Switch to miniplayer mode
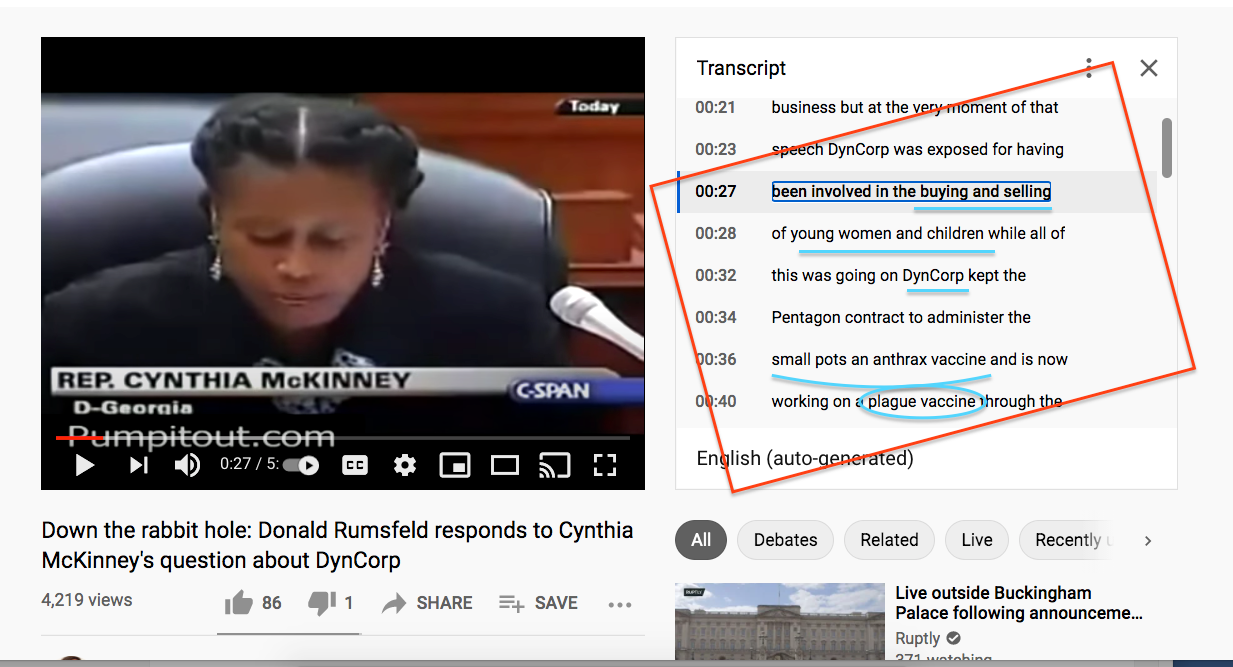 click(x=455, y=465)
